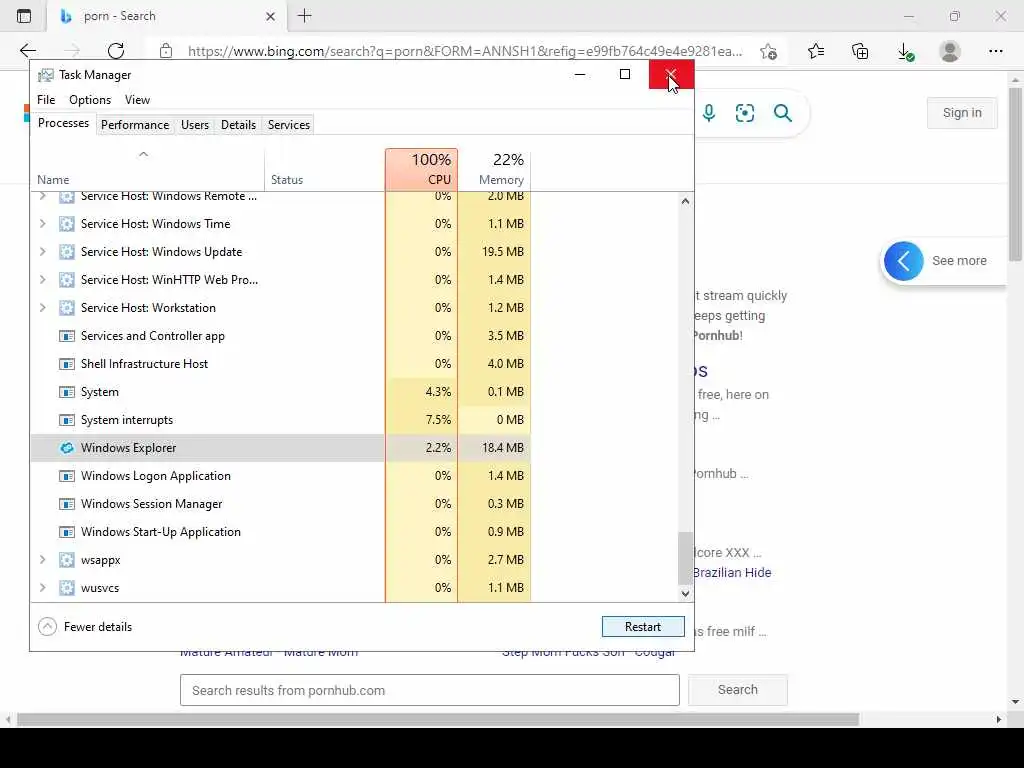Click the browser address bar URL
1024x768 pixels.
[x=465, y=52]
